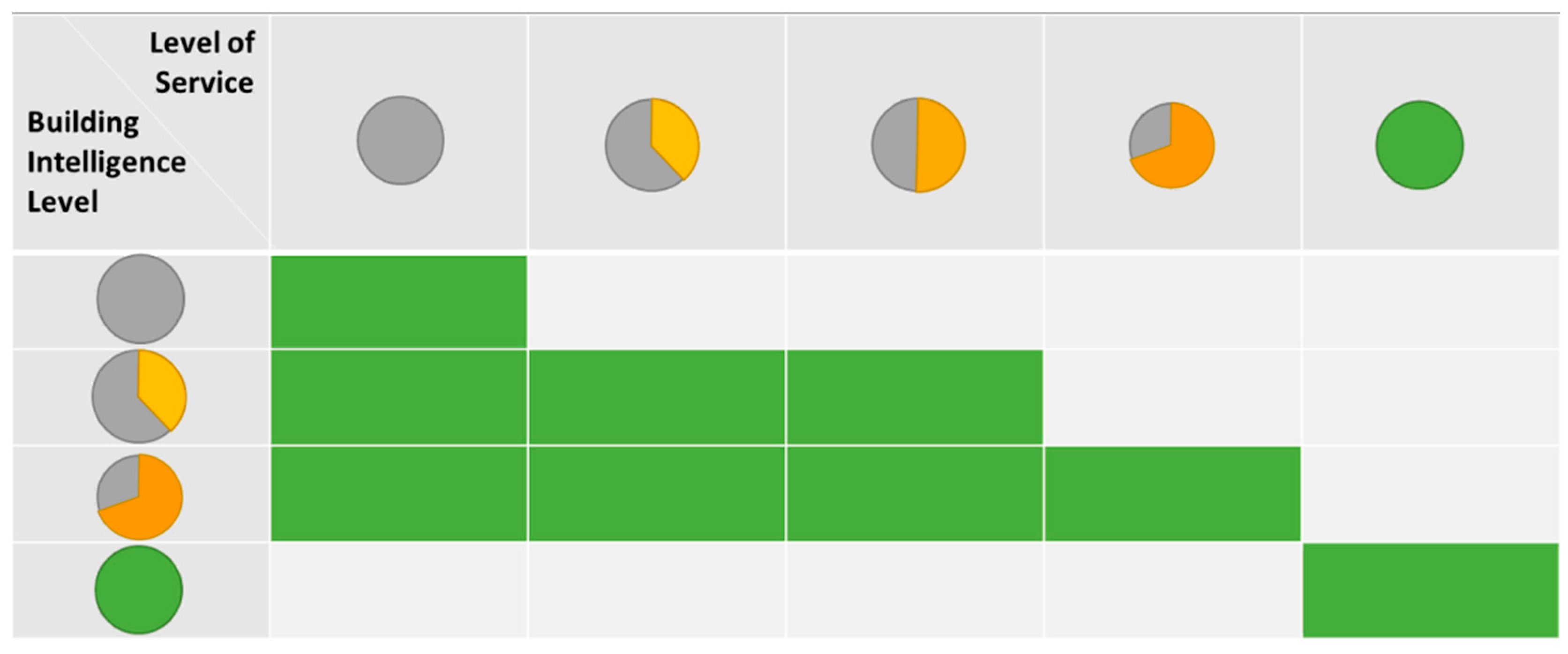Select the green cell in the gray-circle intelligence row

click(399, 302)
